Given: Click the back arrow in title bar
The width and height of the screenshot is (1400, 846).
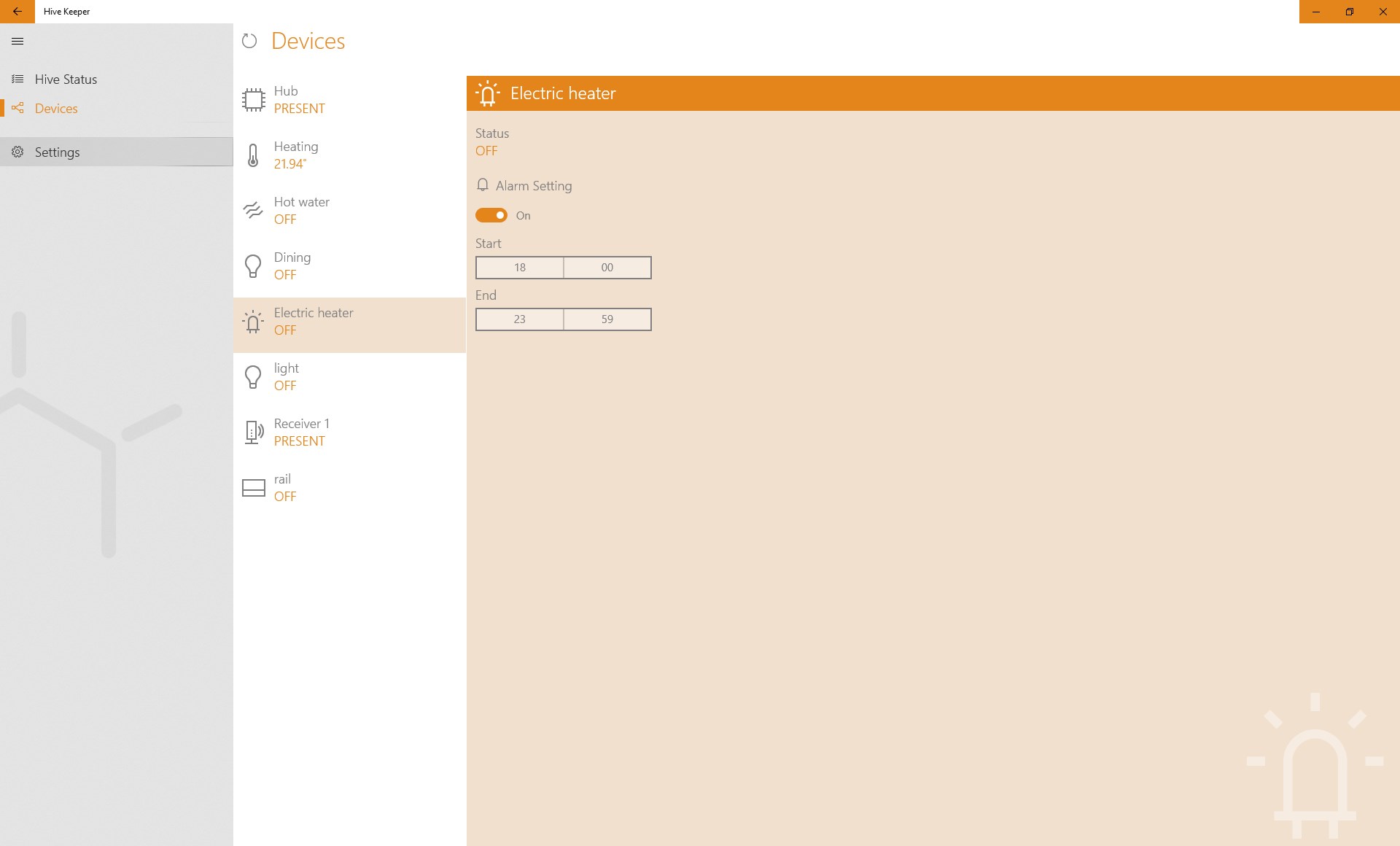Looking at the screenshot, I should (17, 12).
